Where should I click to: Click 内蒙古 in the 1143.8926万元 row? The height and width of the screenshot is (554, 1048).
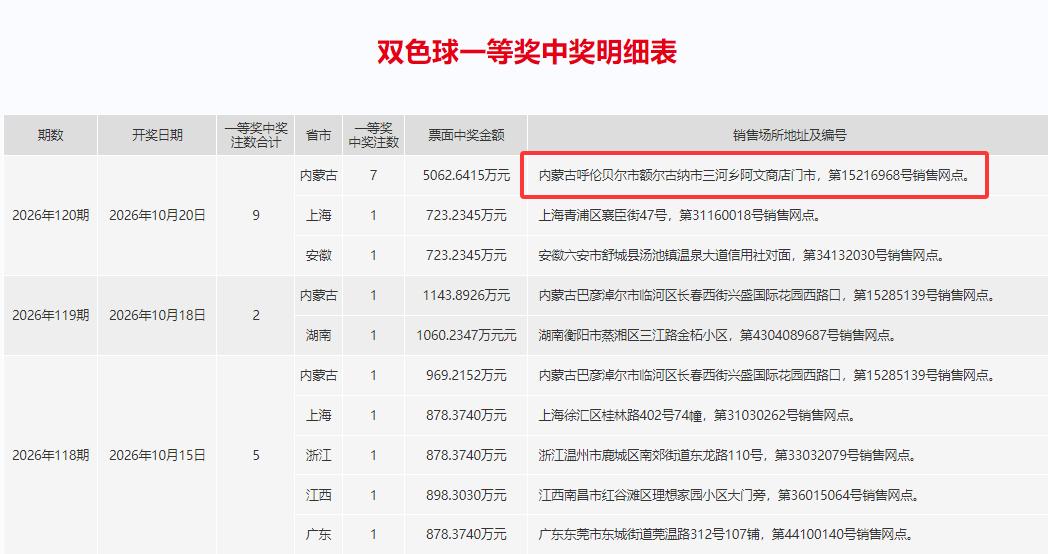tap(318, 295)
